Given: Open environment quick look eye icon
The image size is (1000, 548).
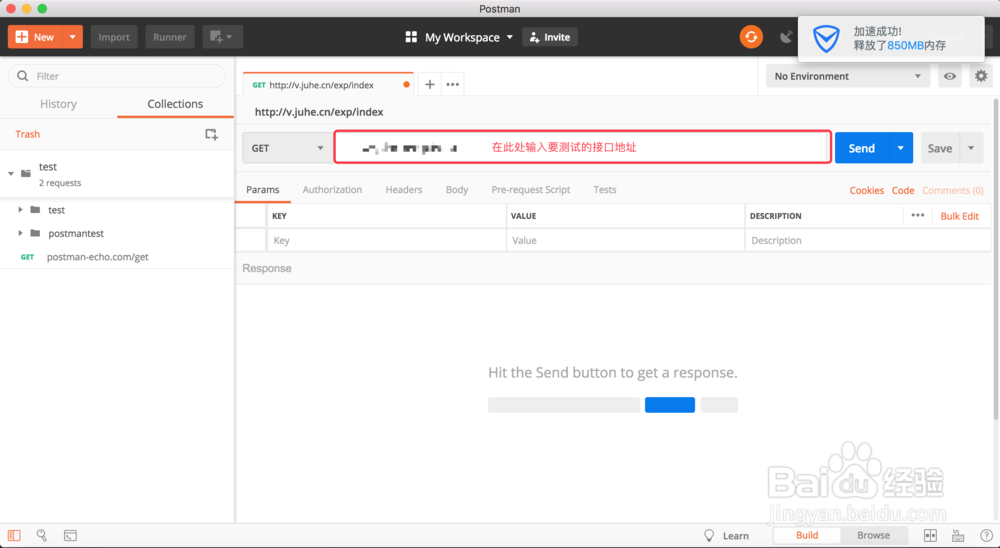Looking at the screenshot, I should 950,77.
